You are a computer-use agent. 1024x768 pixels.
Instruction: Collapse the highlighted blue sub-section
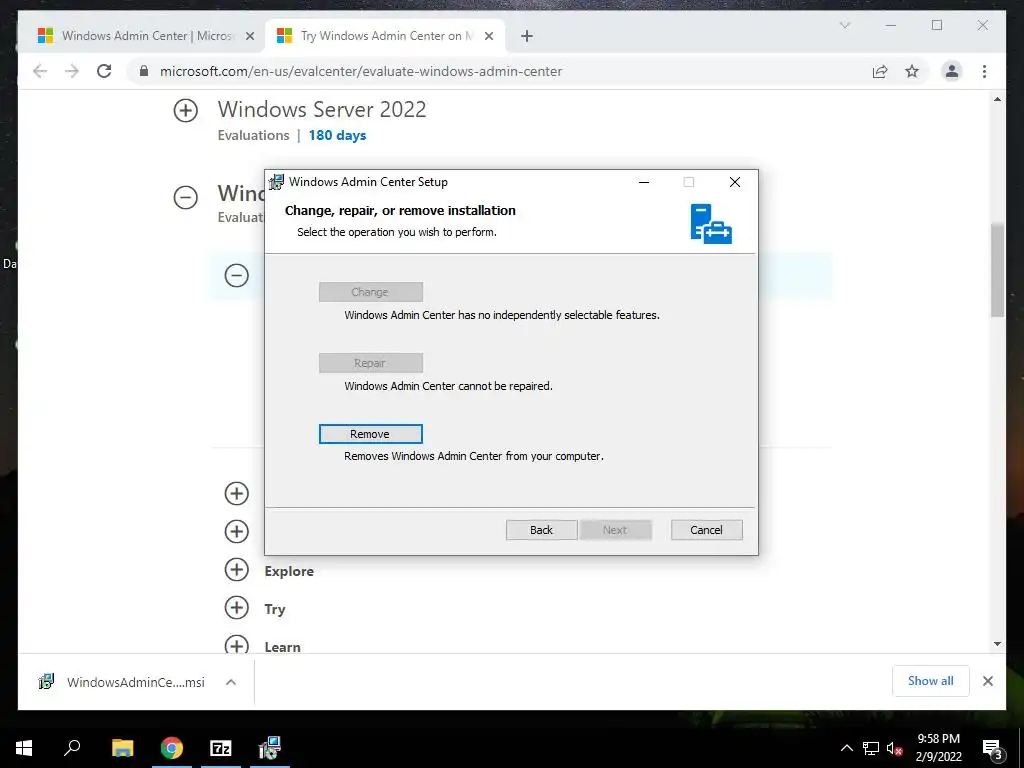click(x=236, y=275)
